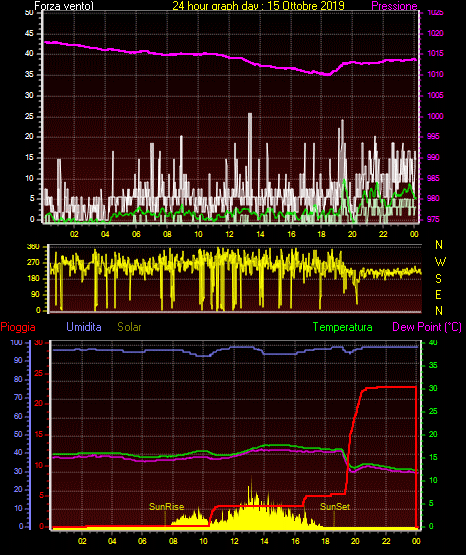Click the "1020" pressure axis value
466x555 pixels.
point(435,33)
